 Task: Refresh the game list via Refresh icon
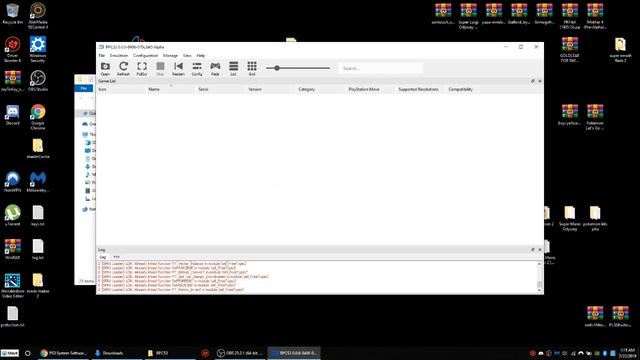point(123,69)
